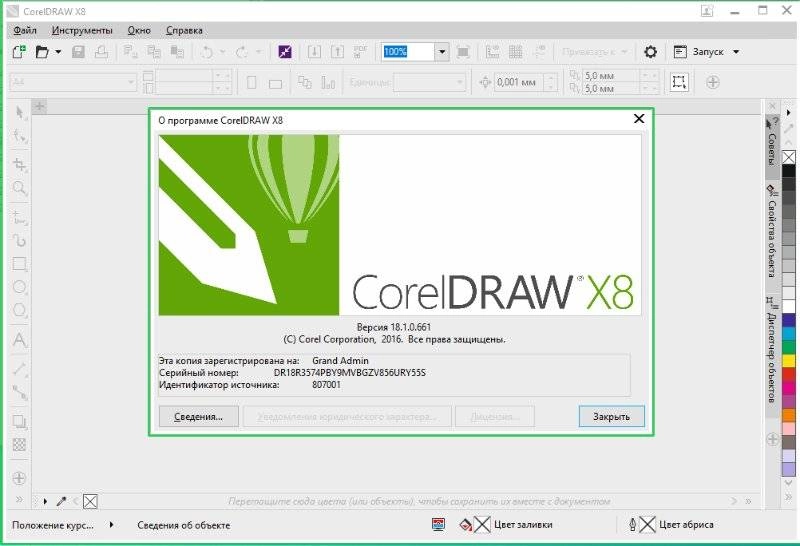
Task: Click the color proofing monitor icon
Action: coord(438,525)
